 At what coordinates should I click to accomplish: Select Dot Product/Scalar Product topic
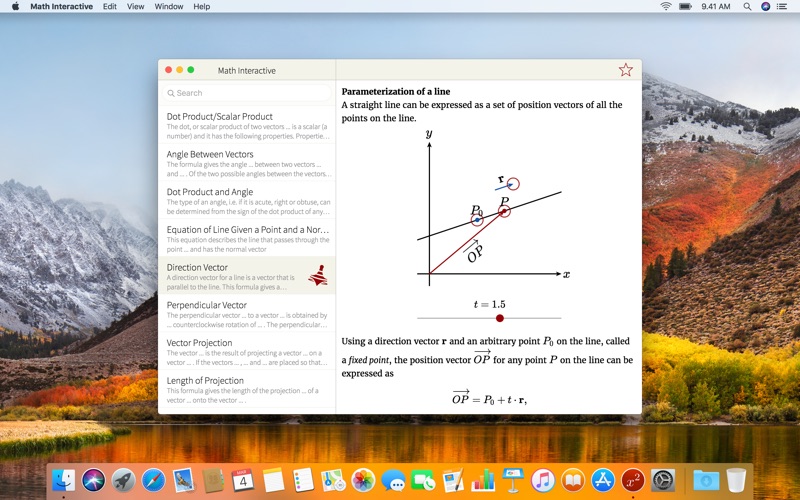(247, 125)
